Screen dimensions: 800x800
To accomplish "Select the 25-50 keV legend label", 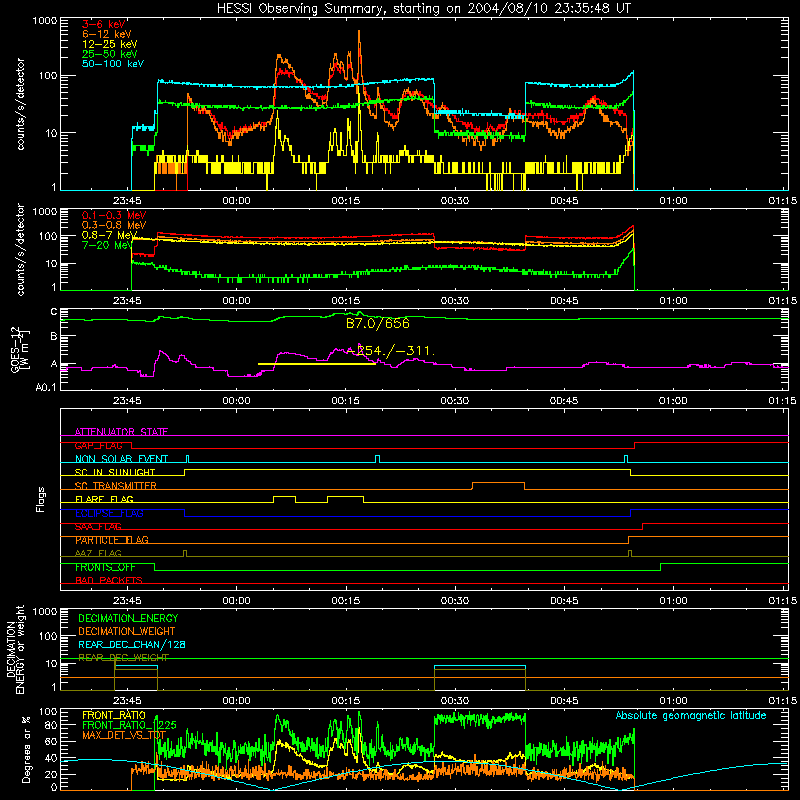I will pos(110,54).
